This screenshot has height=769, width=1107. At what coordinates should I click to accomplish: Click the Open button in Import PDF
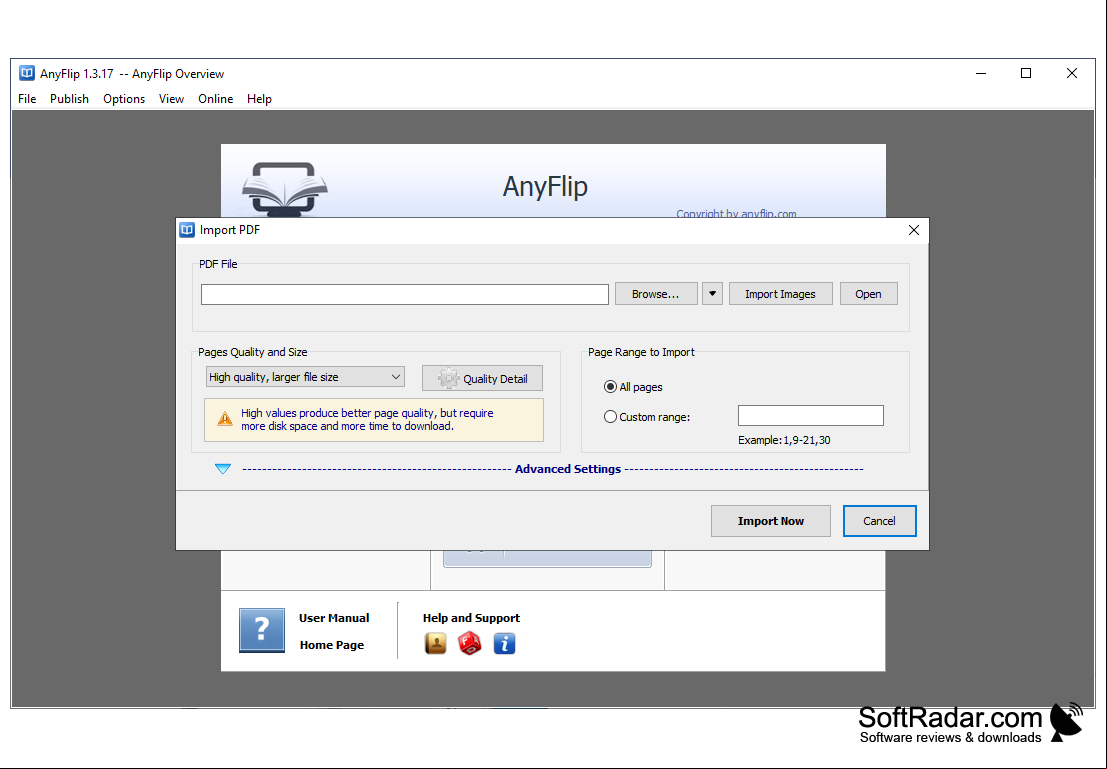tap(868, 294)
